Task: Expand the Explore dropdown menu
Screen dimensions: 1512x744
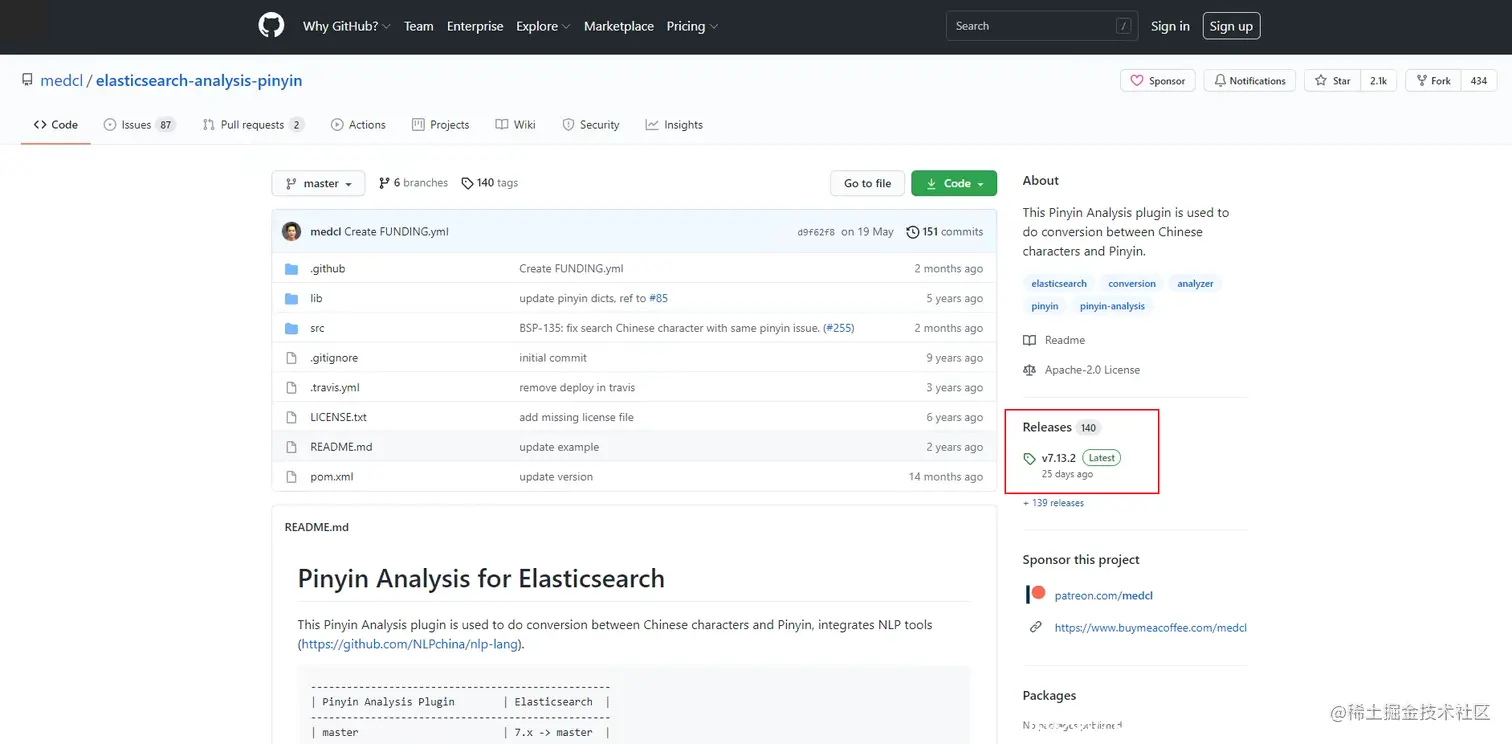Action: tap(543, 26)
